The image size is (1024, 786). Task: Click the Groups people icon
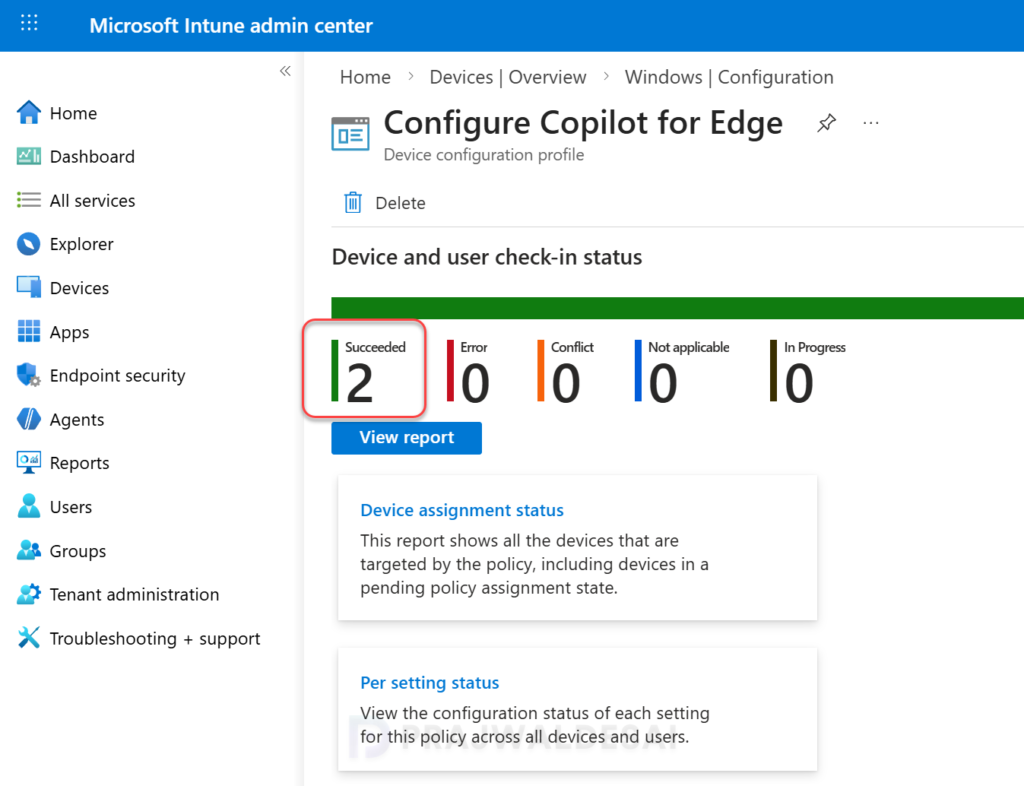29,550
